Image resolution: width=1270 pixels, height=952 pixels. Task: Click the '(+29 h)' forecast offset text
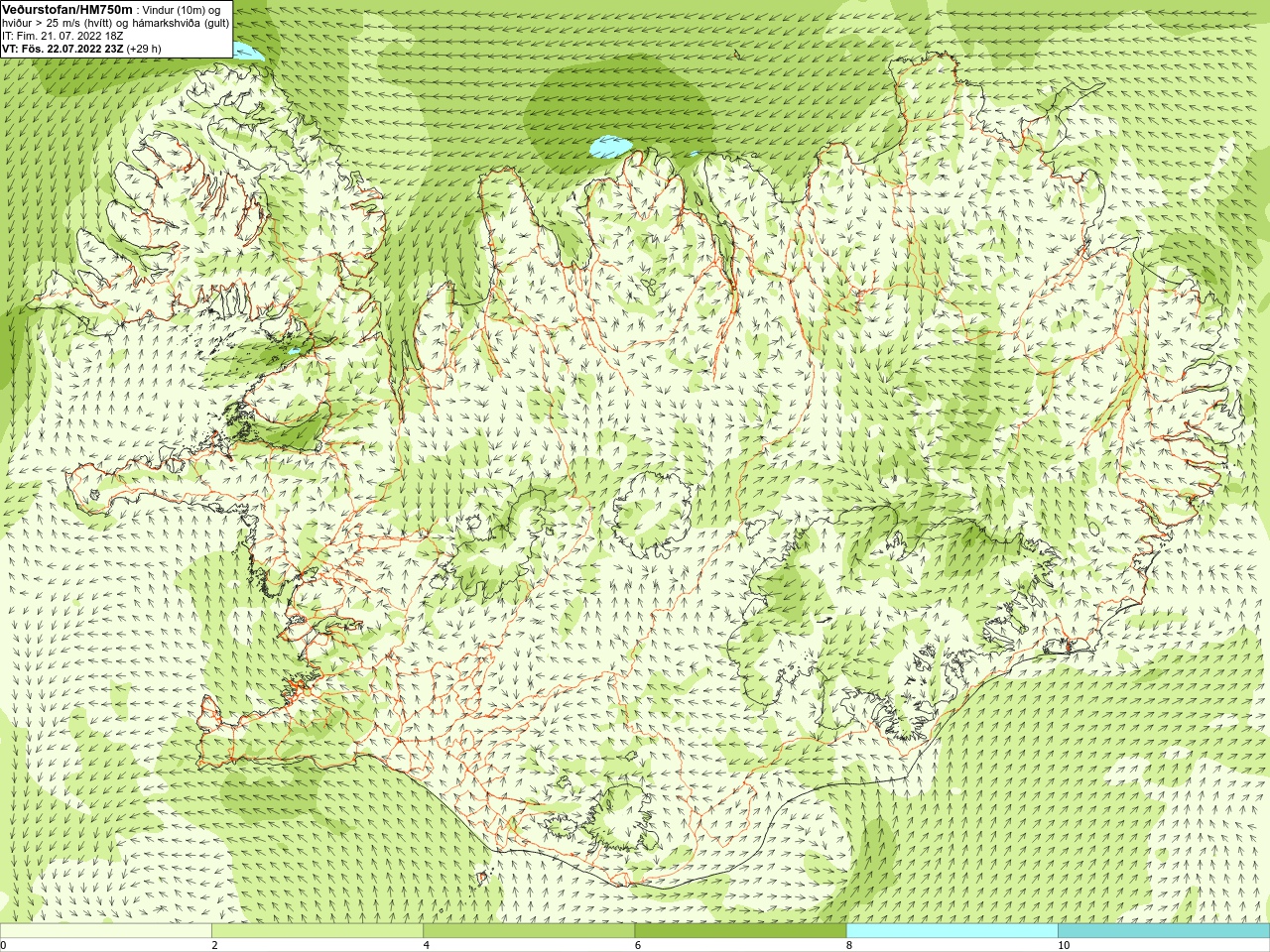click(x=144, y=49)
